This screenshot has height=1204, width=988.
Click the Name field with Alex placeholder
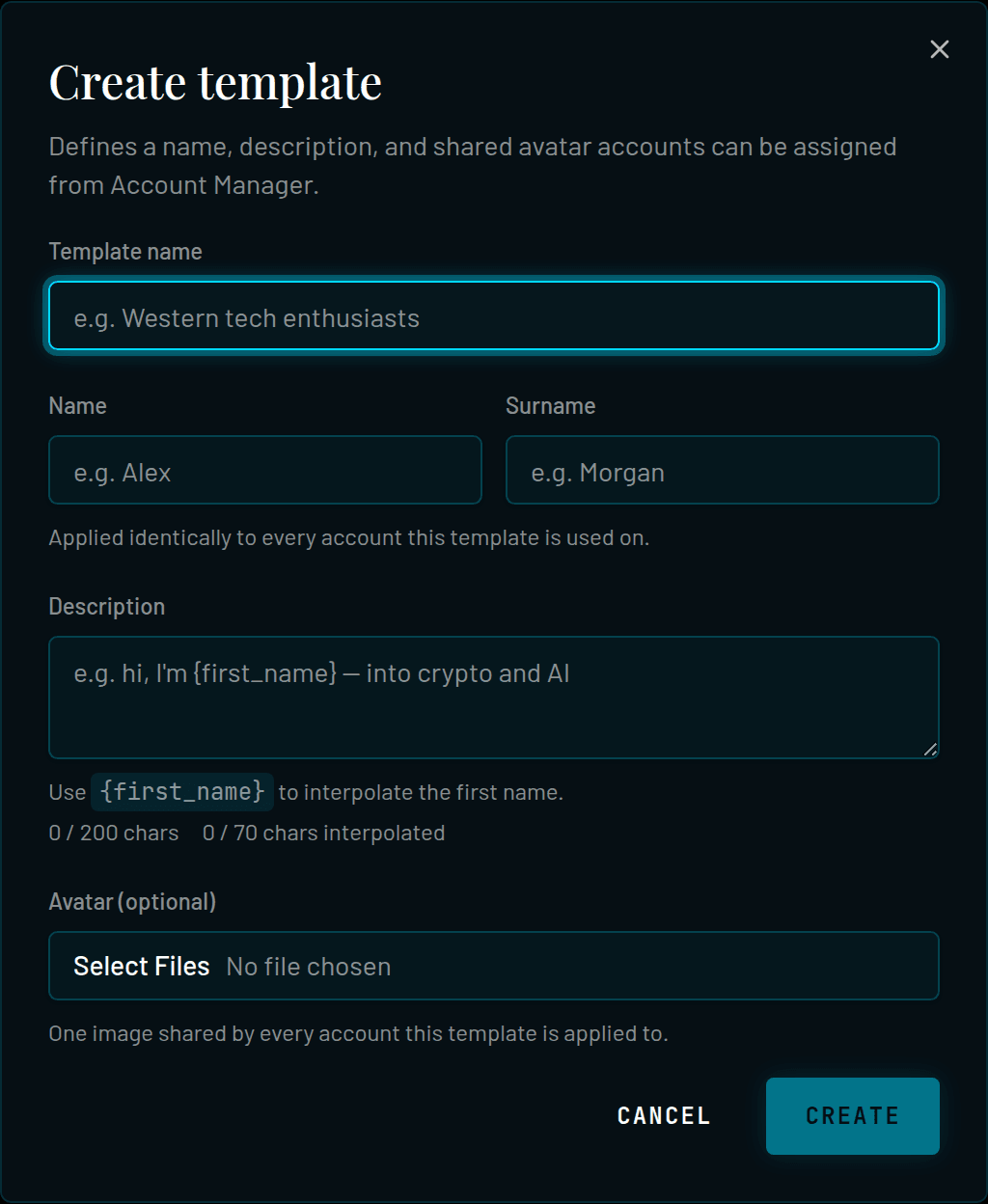pyautogui.click(x=265, y=470)
